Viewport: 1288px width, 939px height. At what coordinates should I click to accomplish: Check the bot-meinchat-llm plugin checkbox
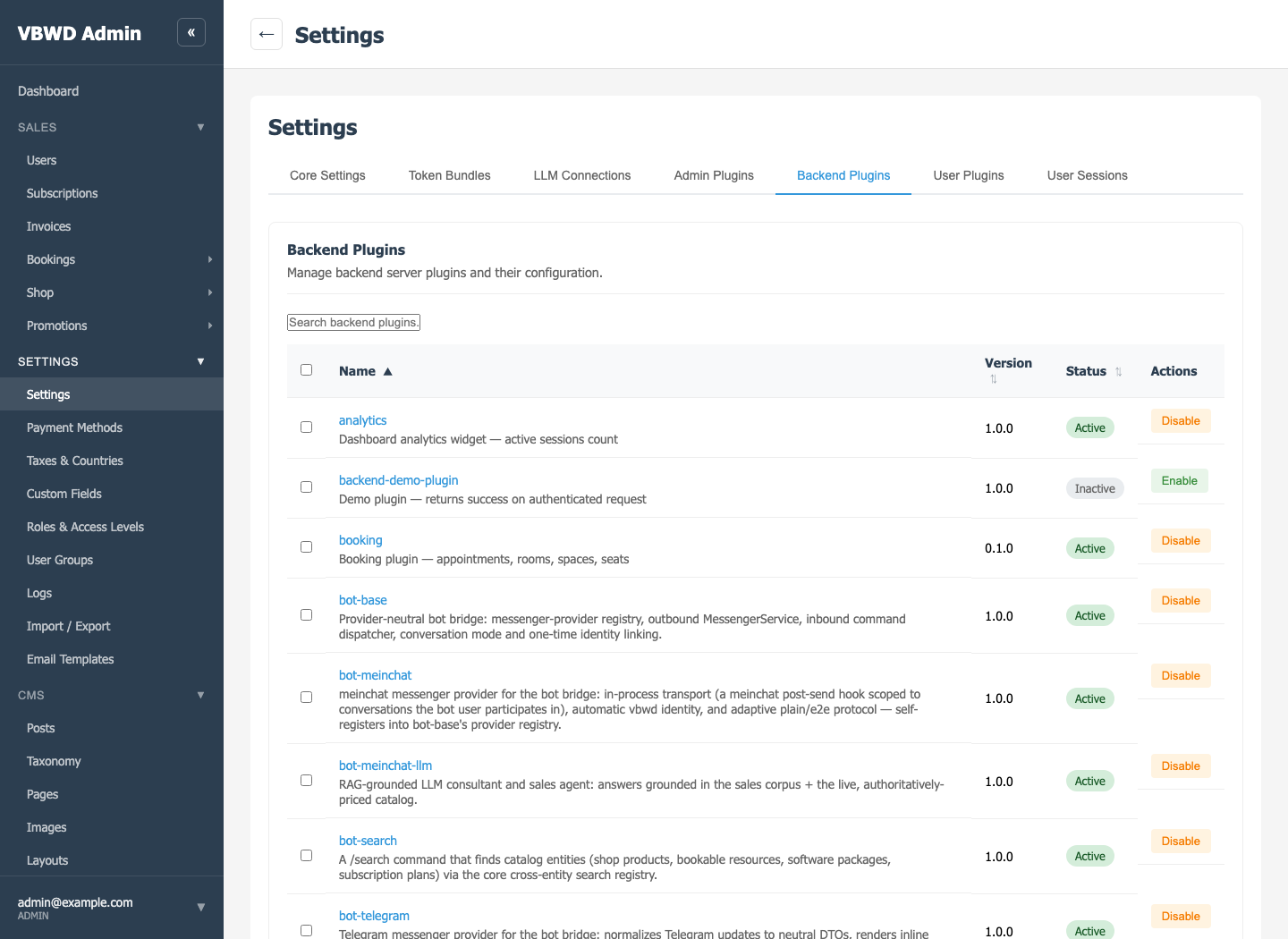point(307,781)
